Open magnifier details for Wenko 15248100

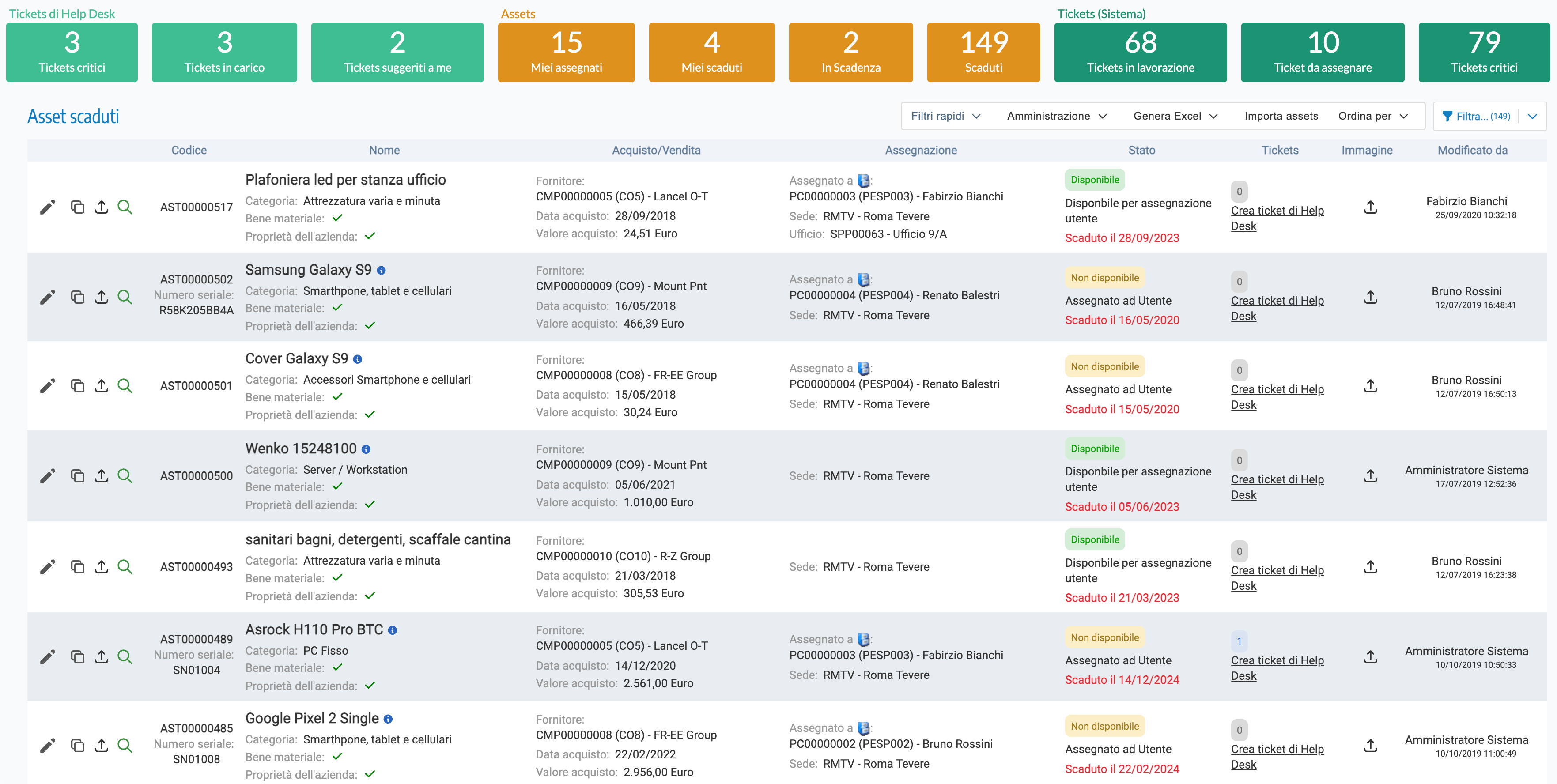click(125, 476)
